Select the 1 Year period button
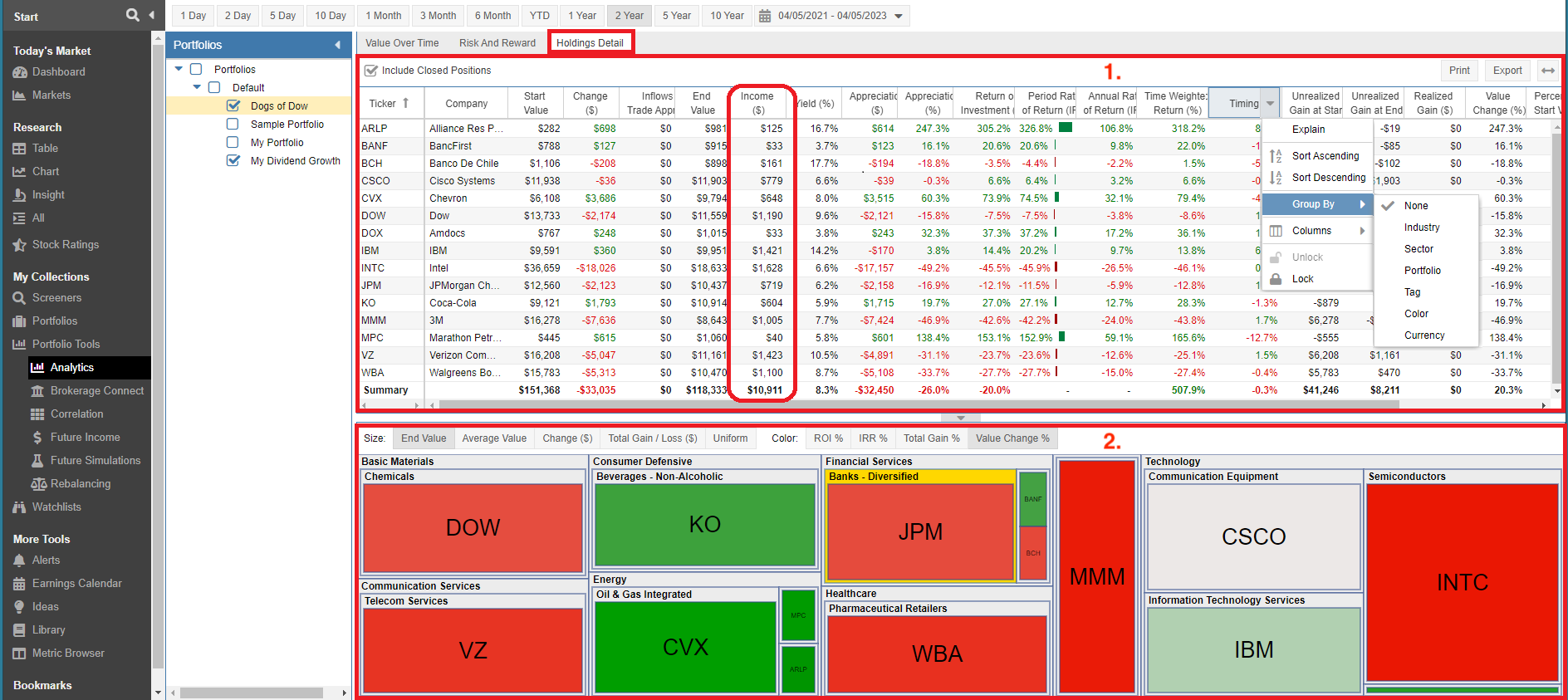The width and height of the screenshot is (1568, 700). pos(582,16)
